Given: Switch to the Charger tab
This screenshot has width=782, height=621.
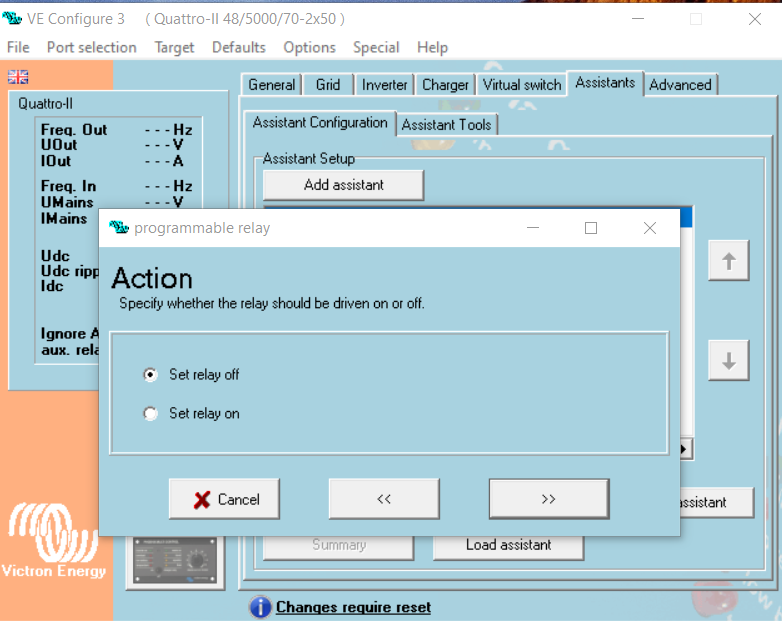Looking at the screenshot, I should [445, 85].
